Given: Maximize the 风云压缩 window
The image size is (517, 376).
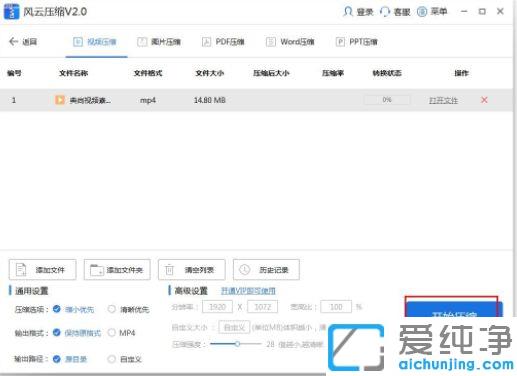Looking at the screenshot, I should [482, 11].
